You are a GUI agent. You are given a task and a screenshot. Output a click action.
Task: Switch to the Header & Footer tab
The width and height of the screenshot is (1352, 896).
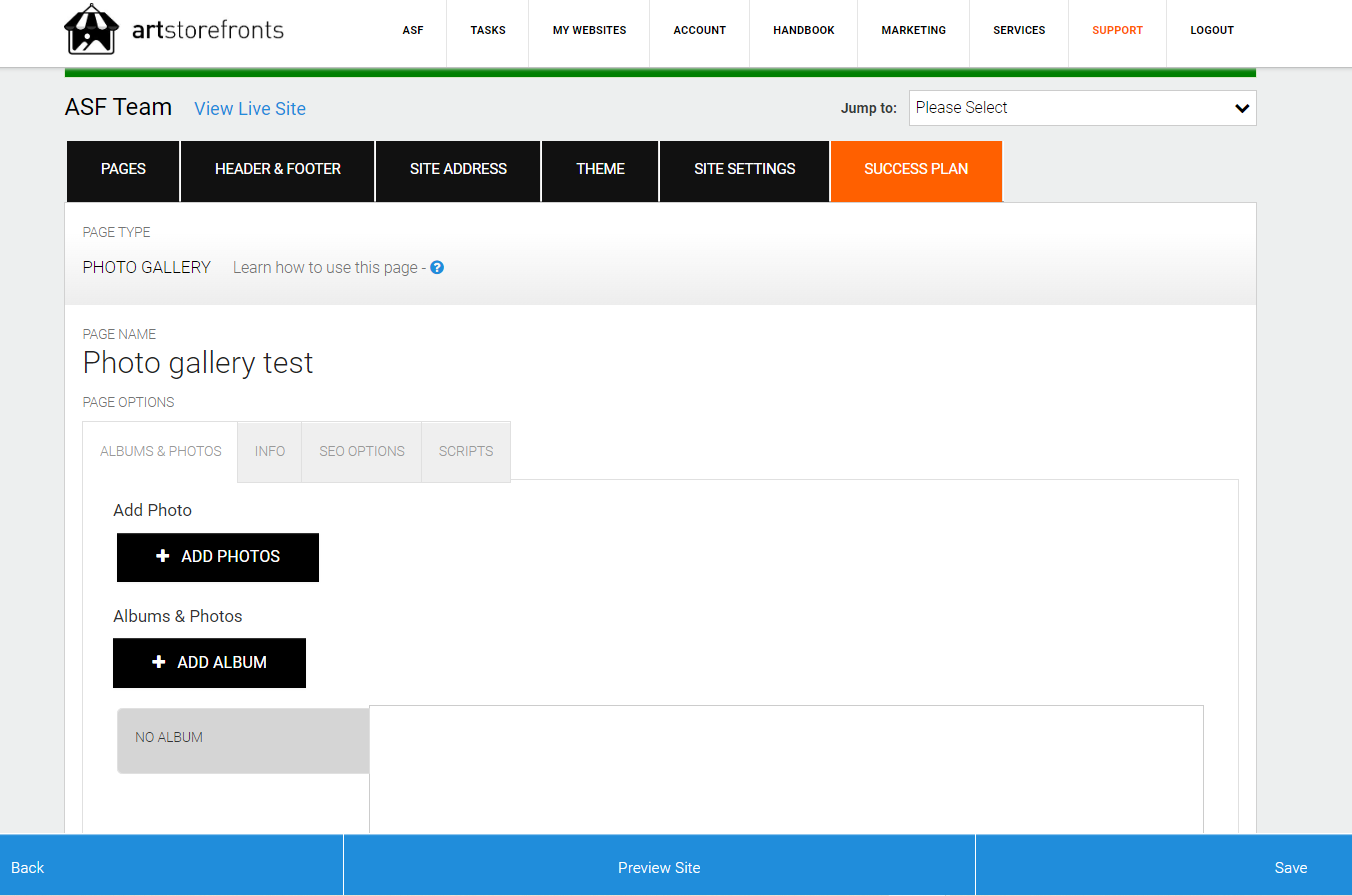pyautogui.click(x=278, y=170)
